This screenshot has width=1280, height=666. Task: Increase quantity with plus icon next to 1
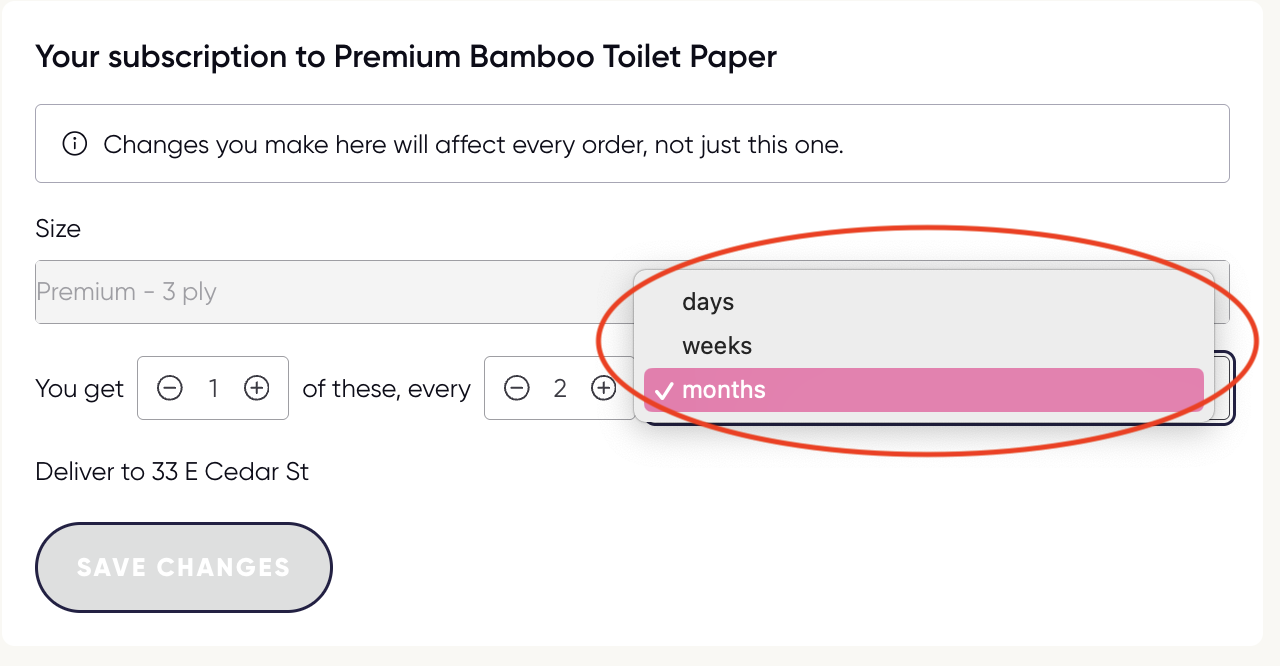click(x=257, y=388)
